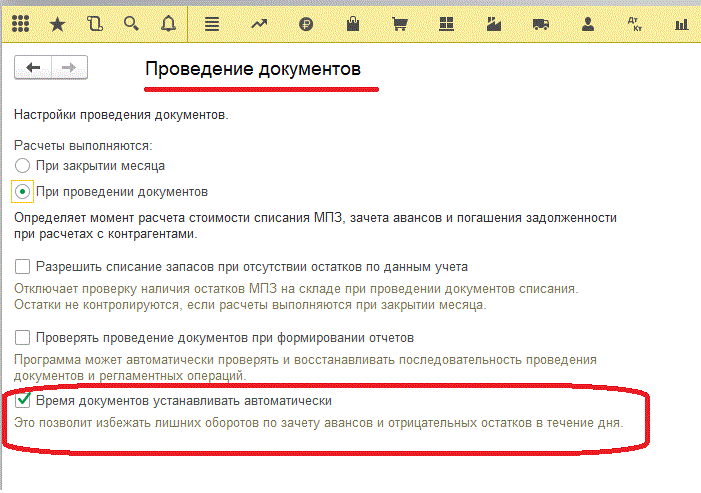Click the 'Расчеты выполняются:' label
Image resolution: width=701 pixels, height=493 pixels.
(83, 146)
